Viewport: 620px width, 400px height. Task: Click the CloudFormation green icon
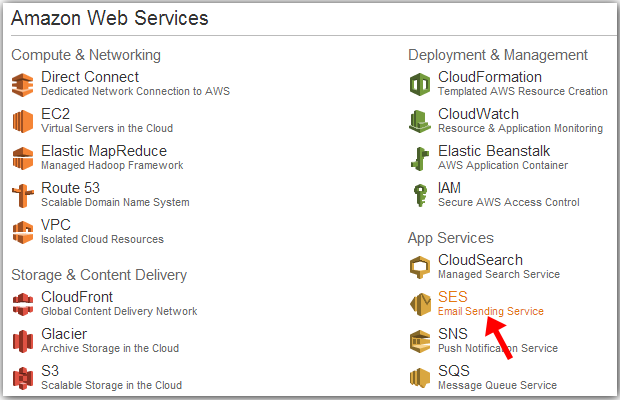(x=420, y=85)
